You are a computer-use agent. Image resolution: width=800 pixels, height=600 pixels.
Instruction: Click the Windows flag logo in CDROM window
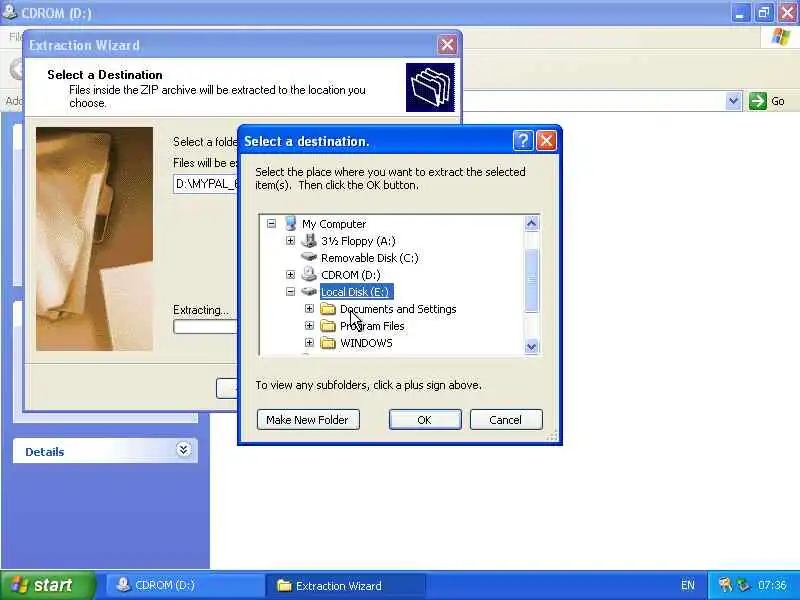click(781, 37)
